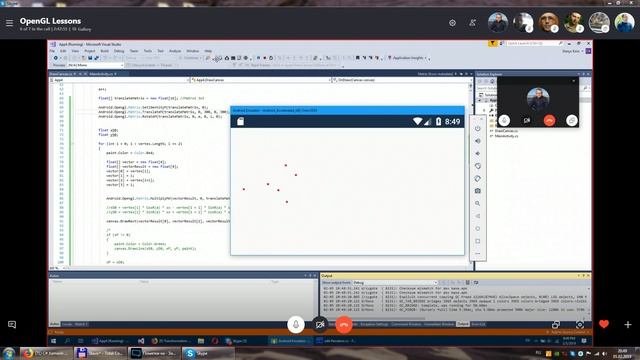Switch to the Output tab at the bottom

[462, 324]
